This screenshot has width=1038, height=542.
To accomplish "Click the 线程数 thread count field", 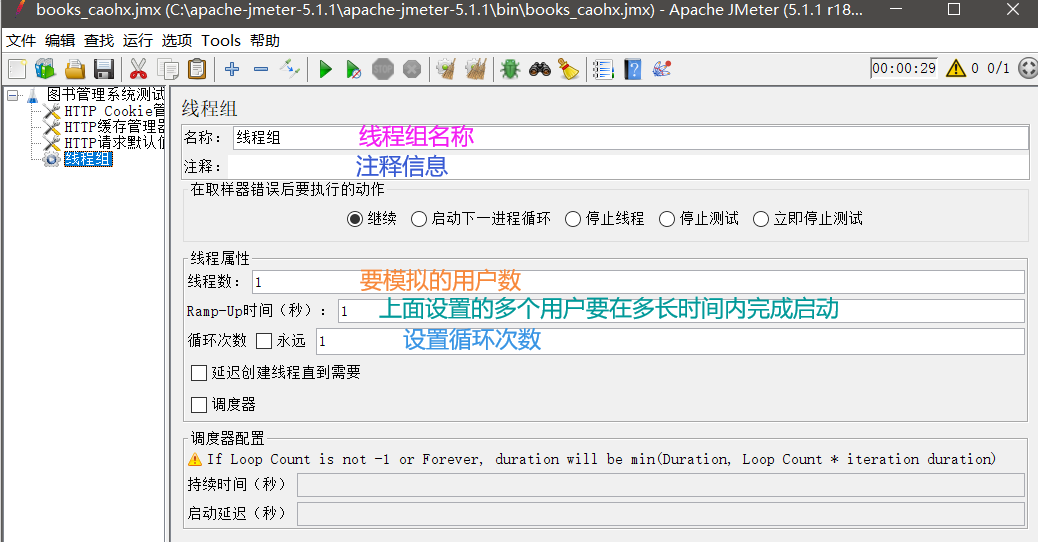I will [x=638, y=282].
